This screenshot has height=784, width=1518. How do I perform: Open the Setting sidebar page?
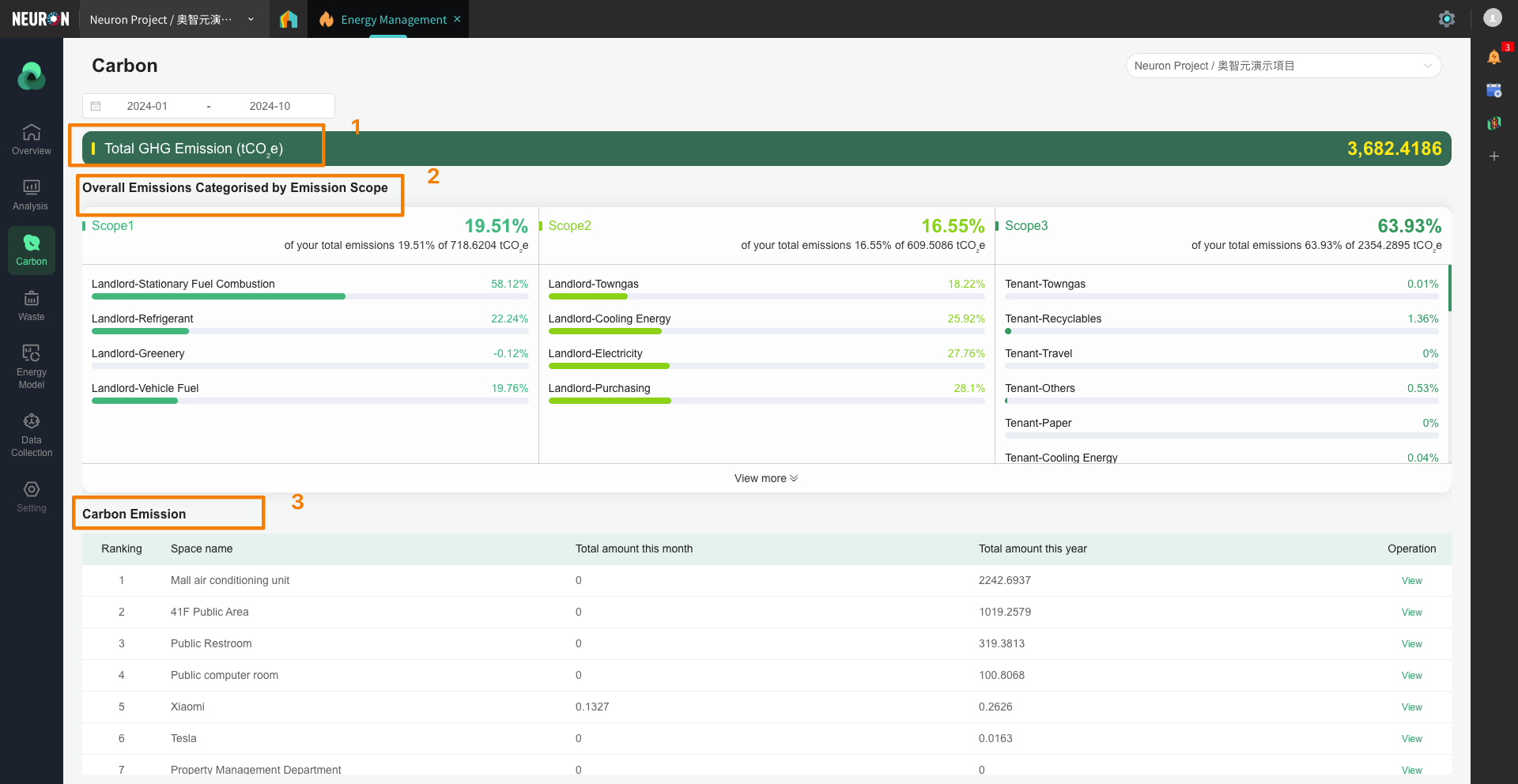pyautogui.click(x=31, y=496)
